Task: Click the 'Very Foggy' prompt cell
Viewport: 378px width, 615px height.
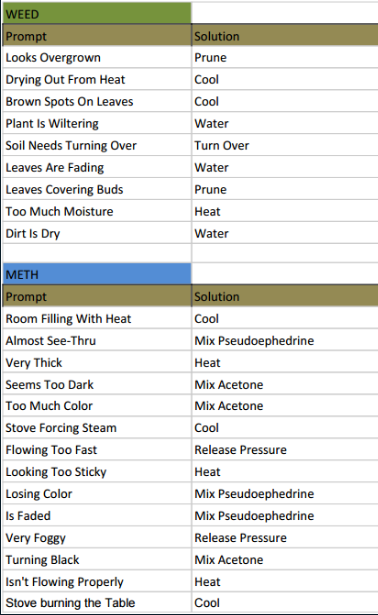Action: pos(97,537)
